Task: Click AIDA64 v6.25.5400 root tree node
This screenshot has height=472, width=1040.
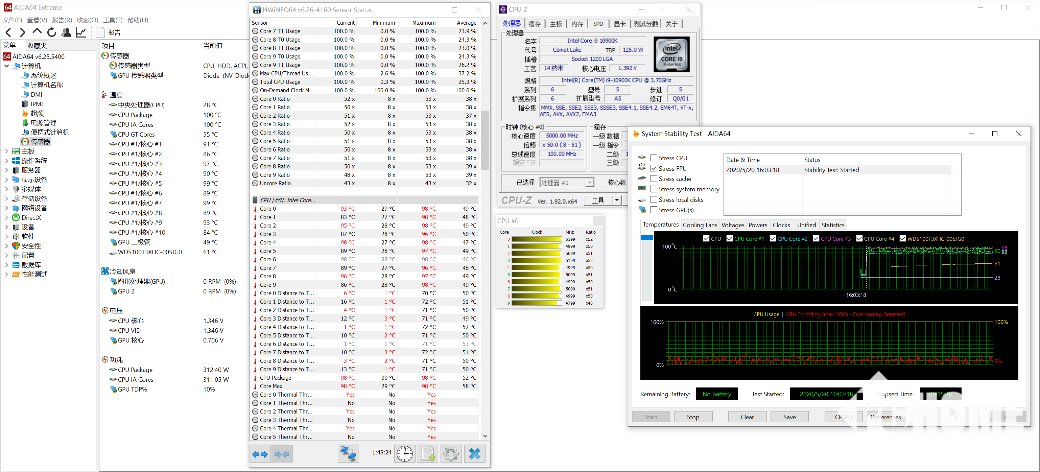Action: [32, 56]
